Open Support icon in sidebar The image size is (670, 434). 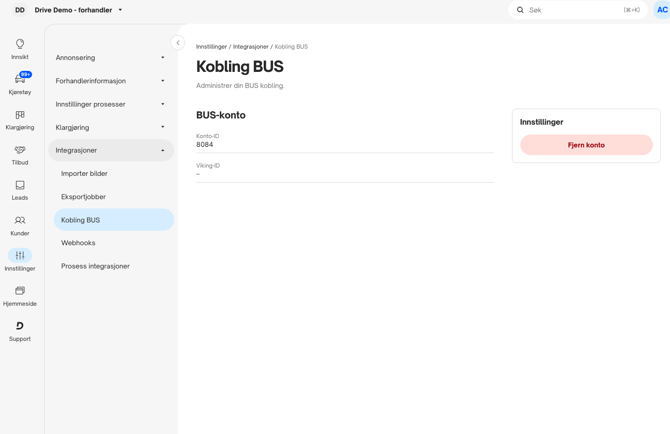tap(20, 326)
